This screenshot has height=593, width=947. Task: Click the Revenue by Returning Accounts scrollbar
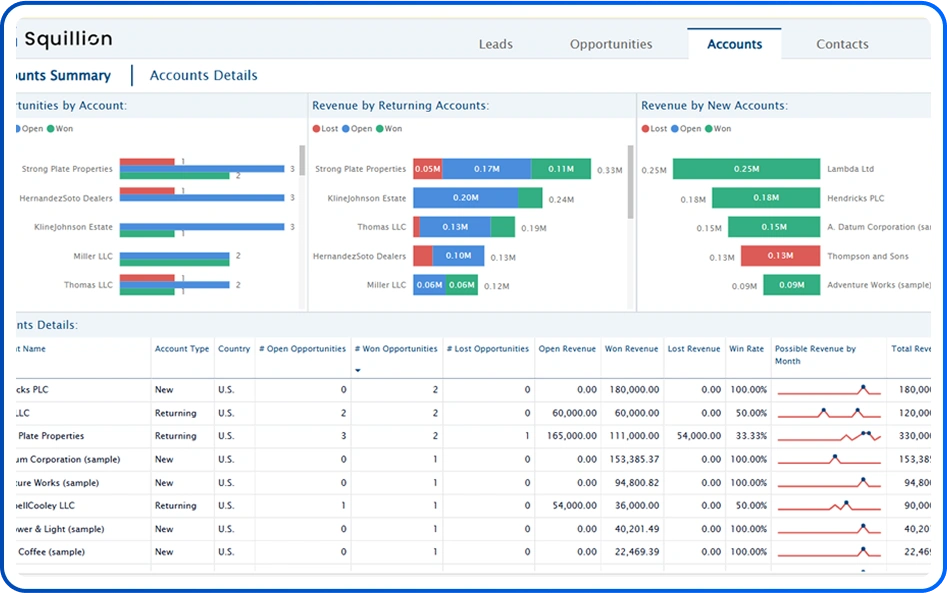(630, 182)
